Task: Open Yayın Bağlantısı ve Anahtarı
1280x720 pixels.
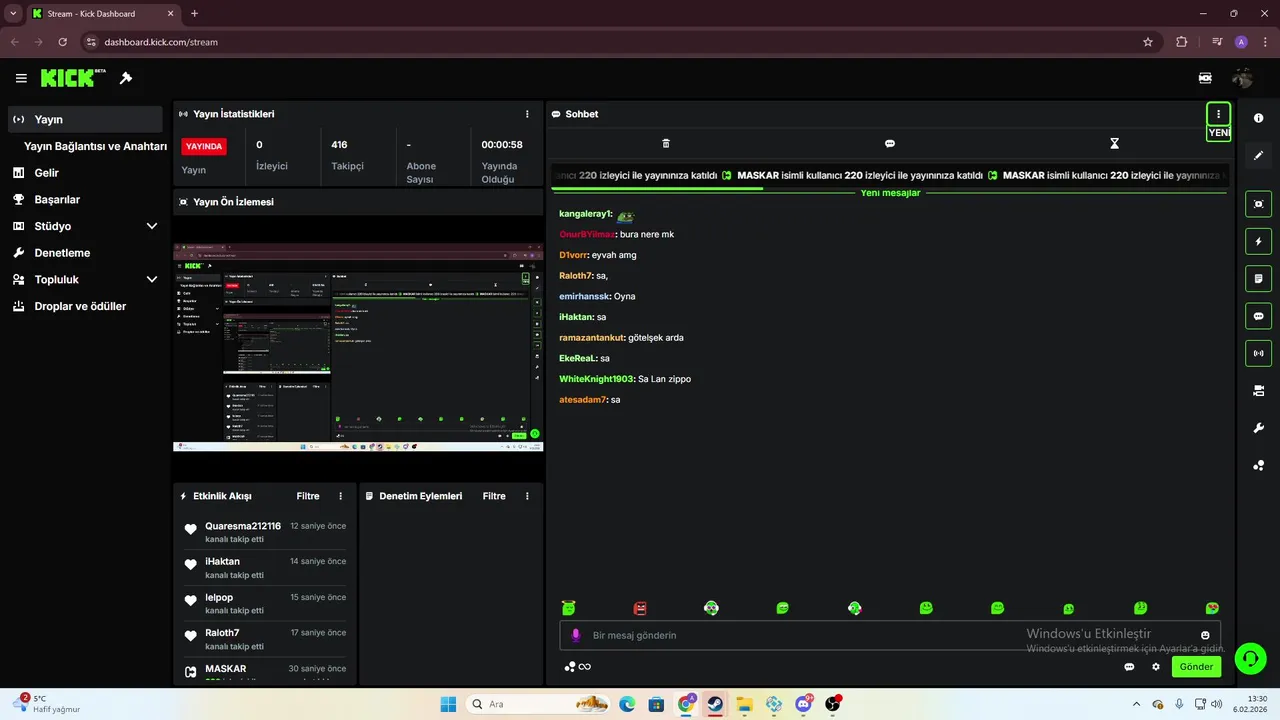Action: [x=95, y=146]
